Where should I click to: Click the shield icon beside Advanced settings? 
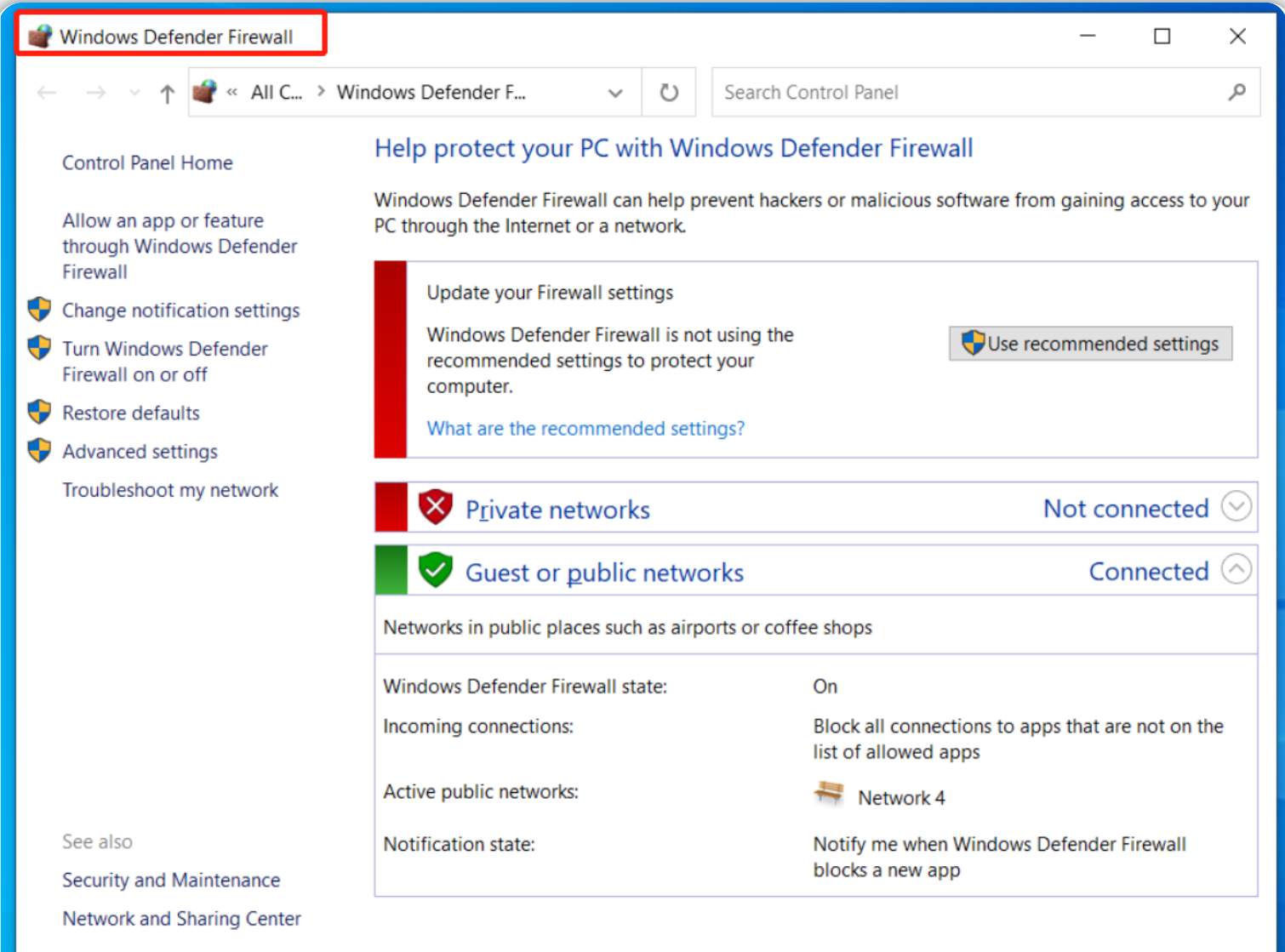39,451
